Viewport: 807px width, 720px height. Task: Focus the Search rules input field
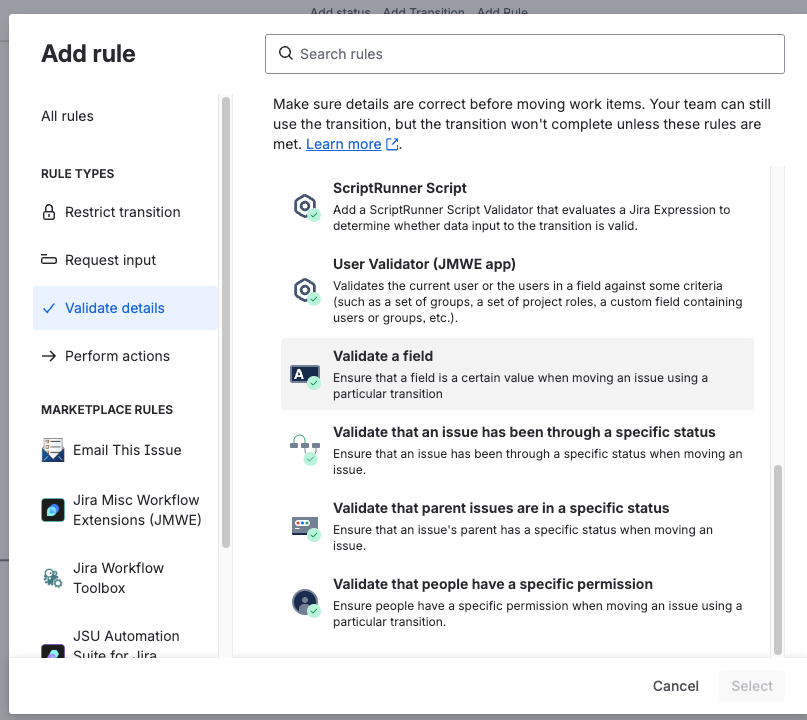coord(525,54)
